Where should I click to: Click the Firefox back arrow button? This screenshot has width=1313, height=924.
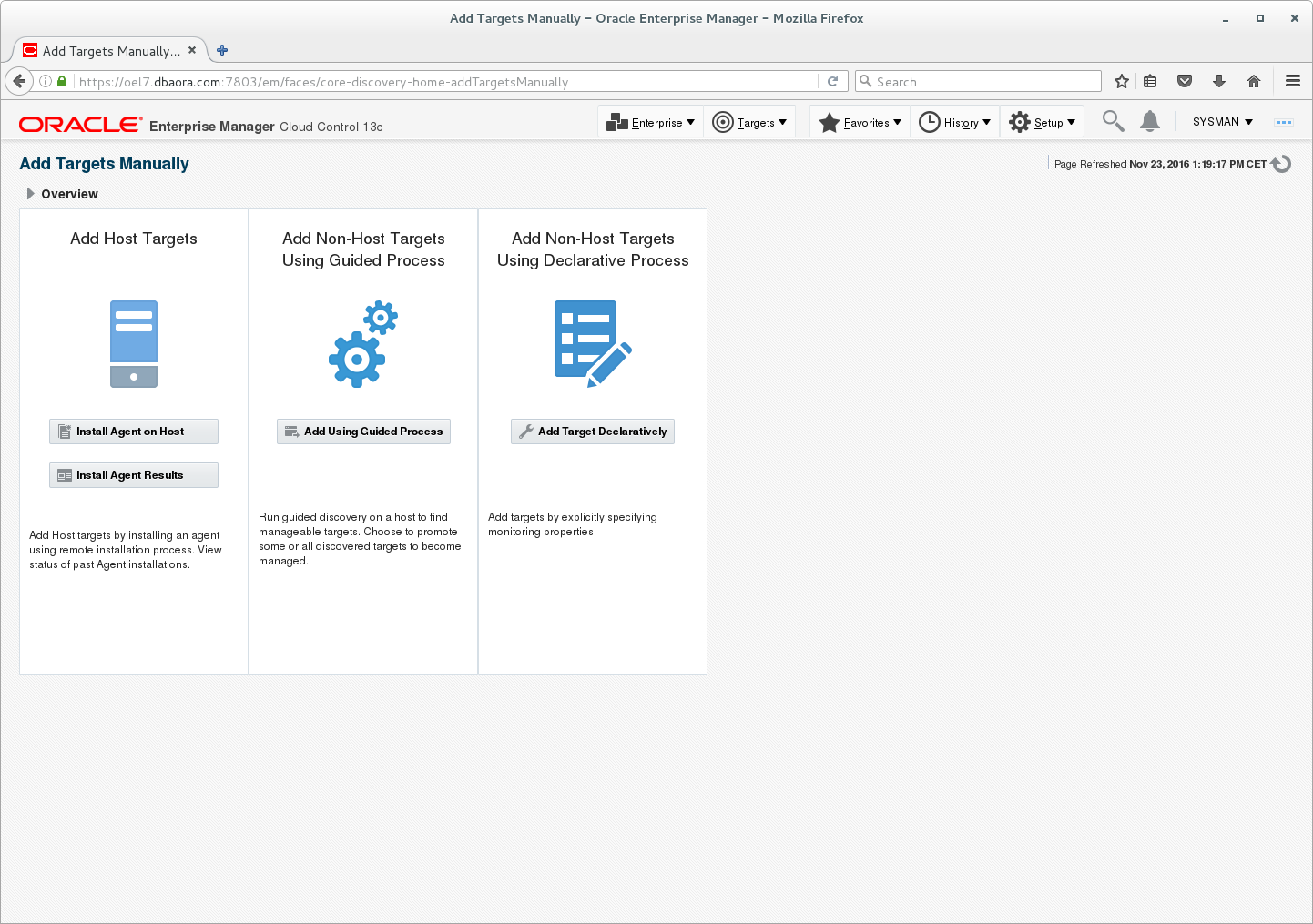click(x=19, y=81)
